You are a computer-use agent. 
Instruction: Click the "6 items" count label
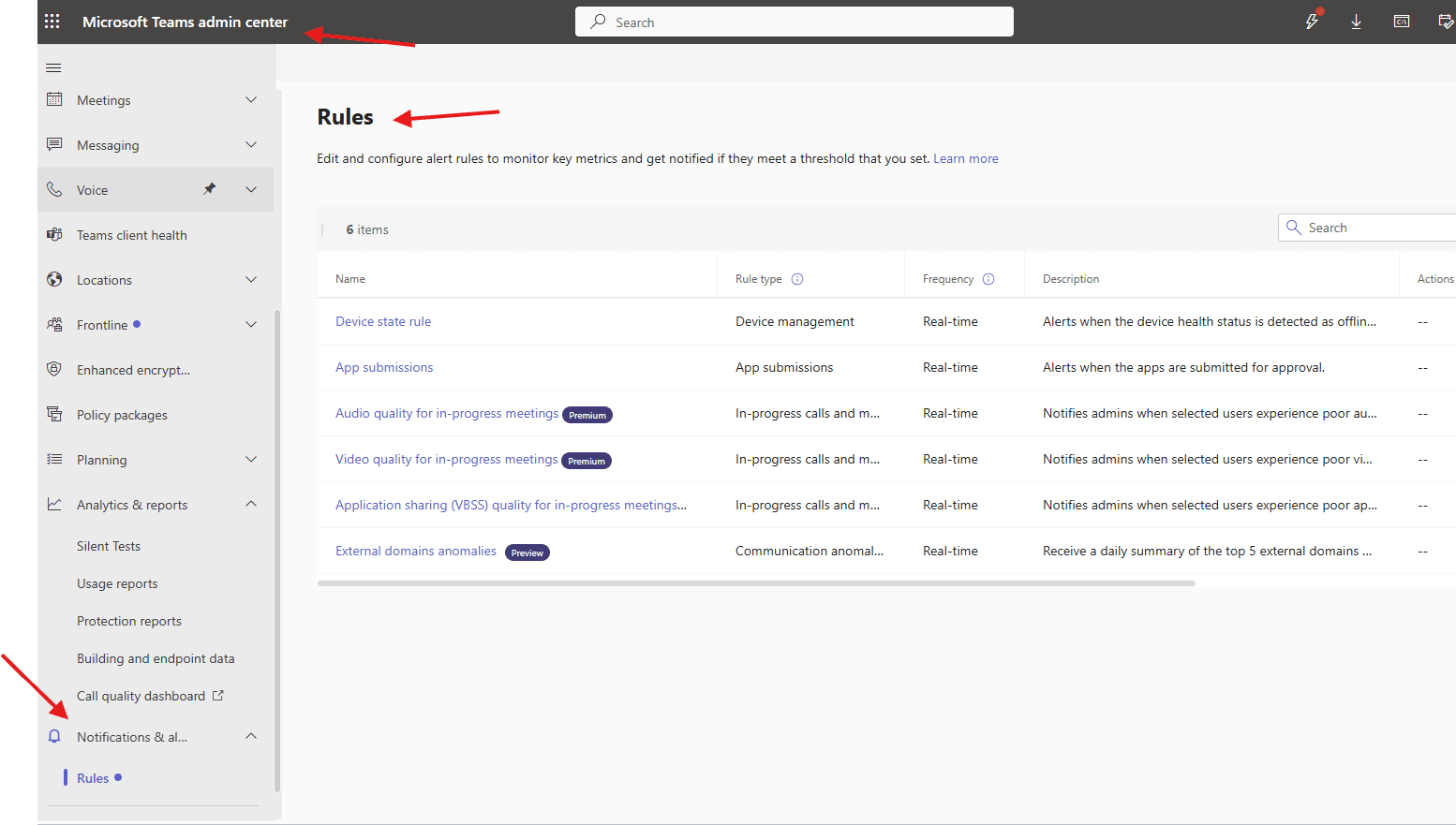(367, 229)
